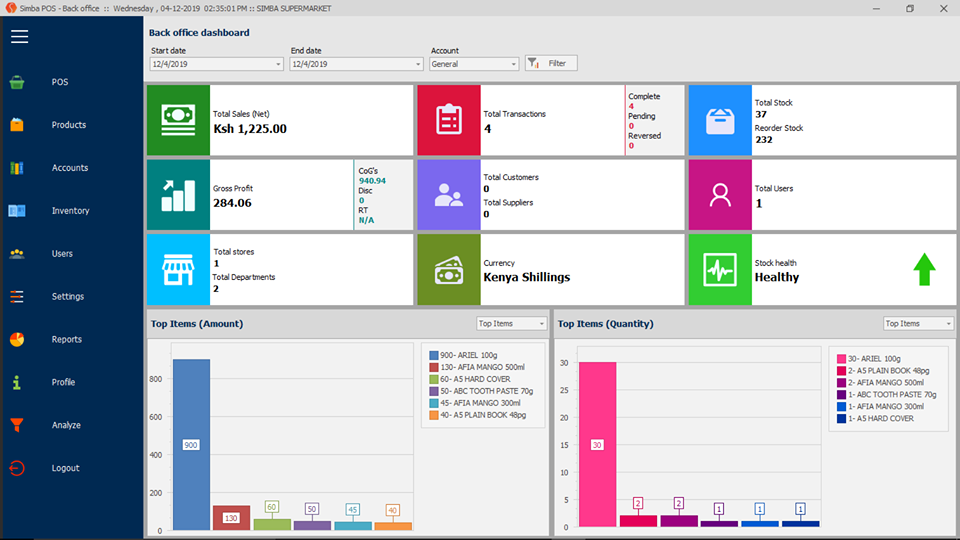The width and height of the screenshot is (960, 540).
Task: Click the Settings sliders icon
Action: [x=17, y=296]
